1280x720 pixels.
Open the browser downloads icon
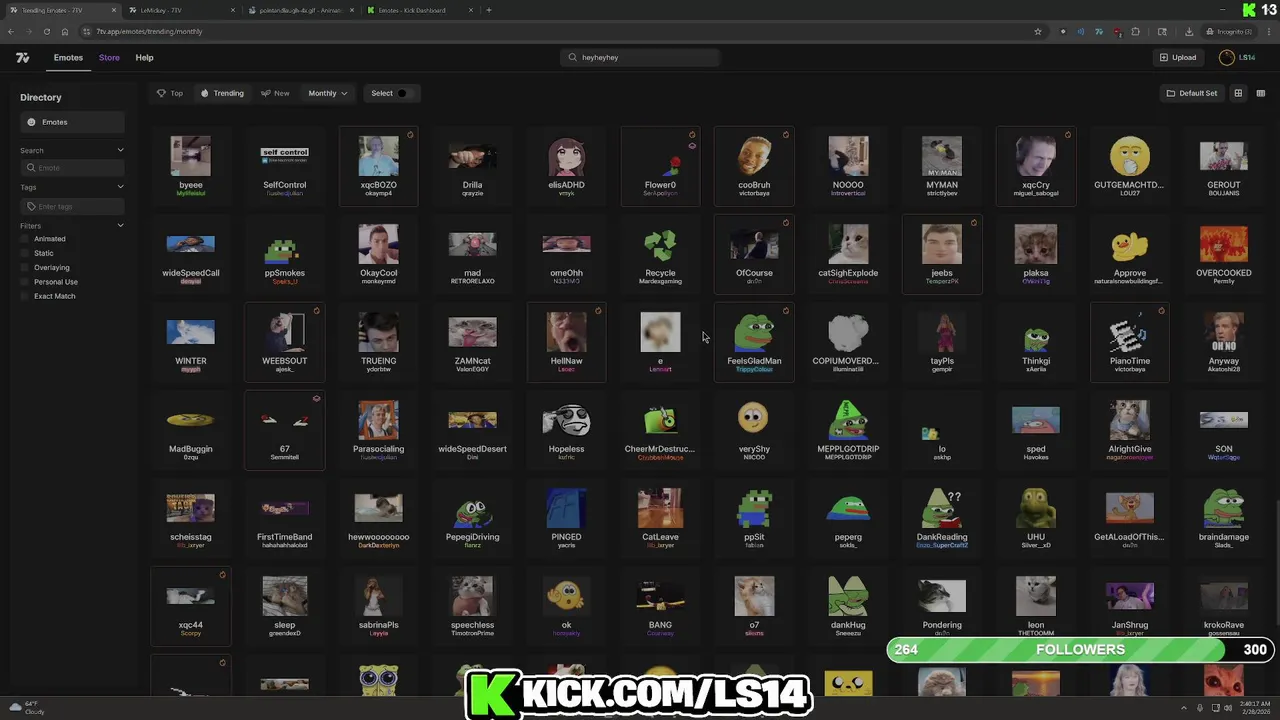click(x=1188, y=31)
